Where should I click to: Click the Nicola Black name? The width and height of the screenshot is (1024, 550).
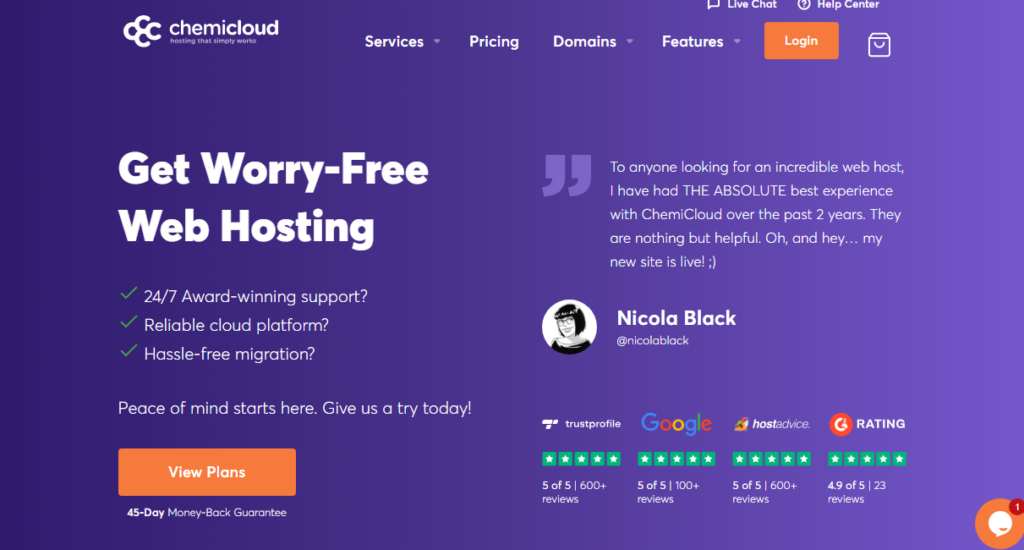coord(676,318)
